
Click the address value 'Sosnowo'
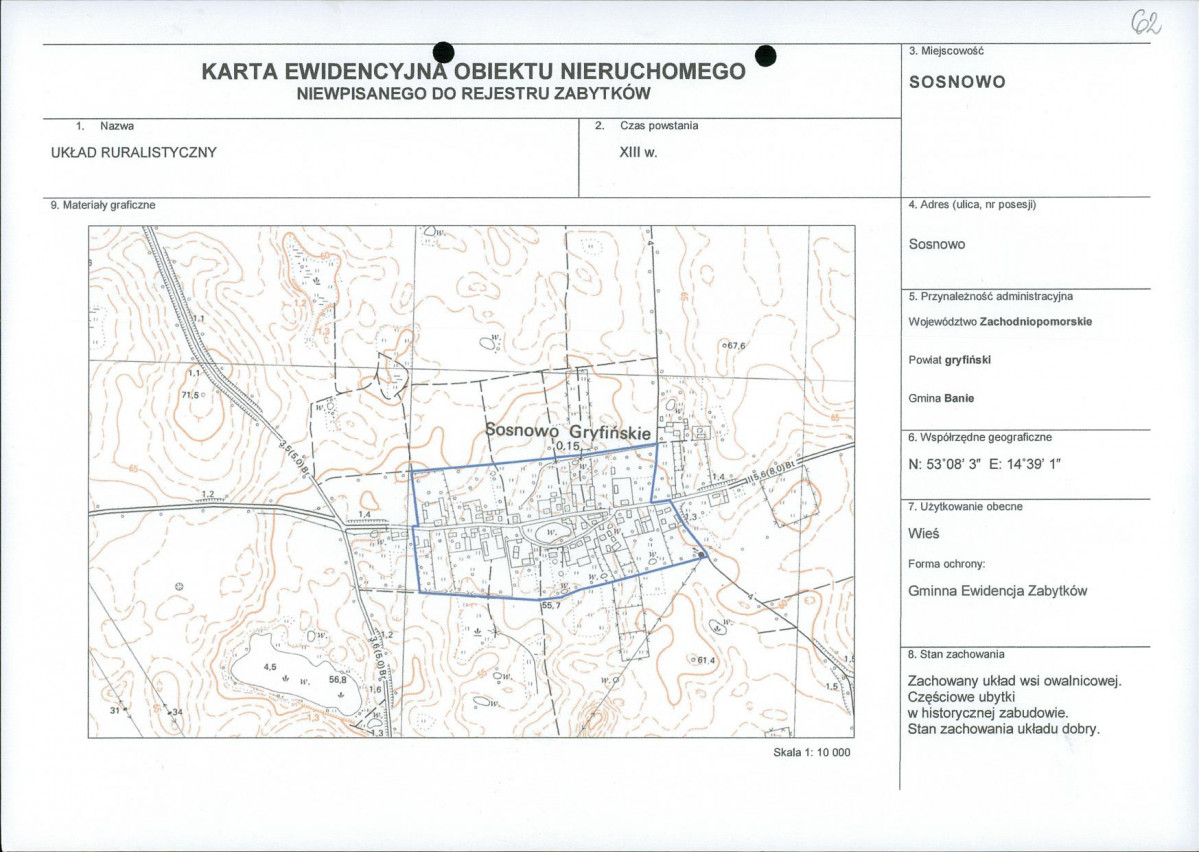coord(937,245)
